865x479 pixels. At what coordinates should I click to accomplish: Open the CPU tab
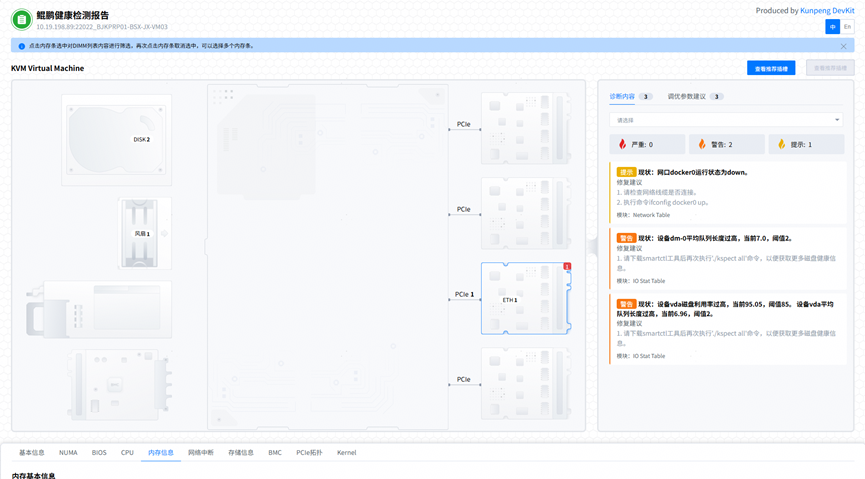point(127,453)
